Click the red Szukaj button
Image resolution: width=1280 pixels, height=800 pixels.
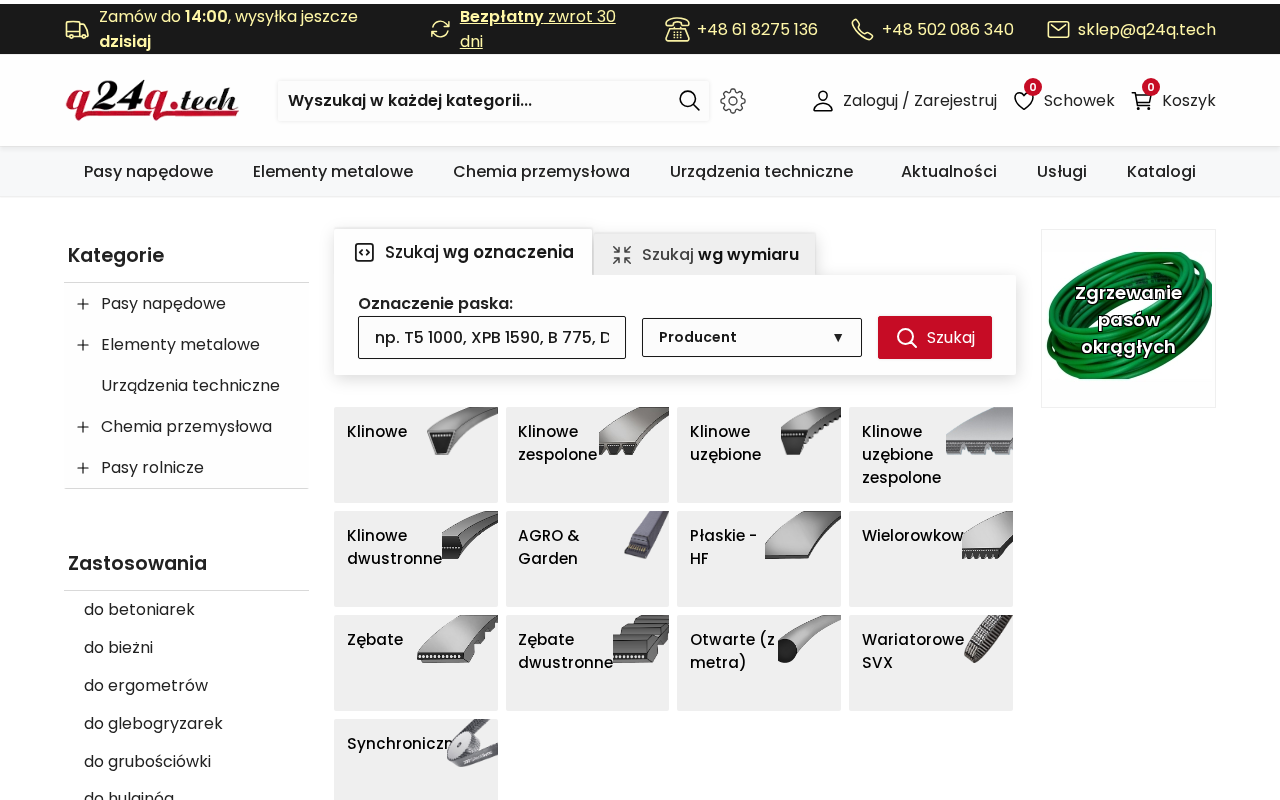click(x=935, y=337)
